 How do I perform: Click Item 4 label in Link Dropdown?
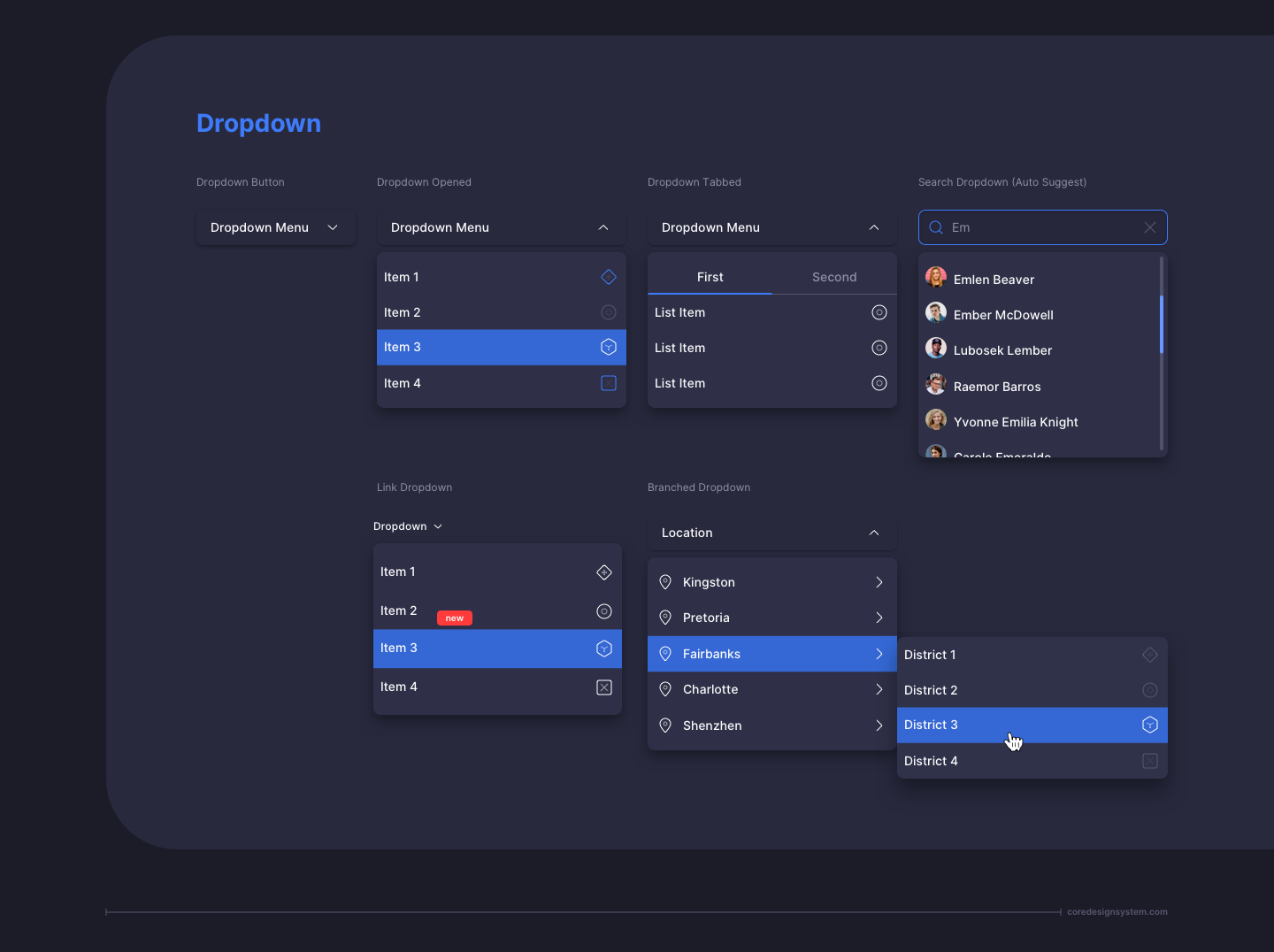pyautogui.click(x=399, y=687)
